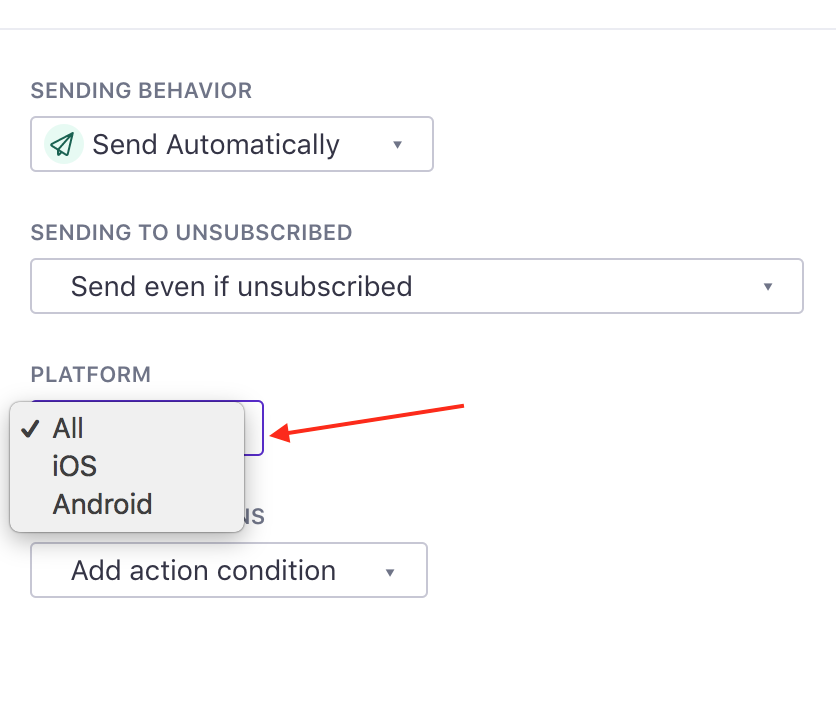Image resolution: width=836 pixels, height=728 pixels.
Task: Click the SENDING BEHAVIOR heading
Action: [x=141, y=90]
